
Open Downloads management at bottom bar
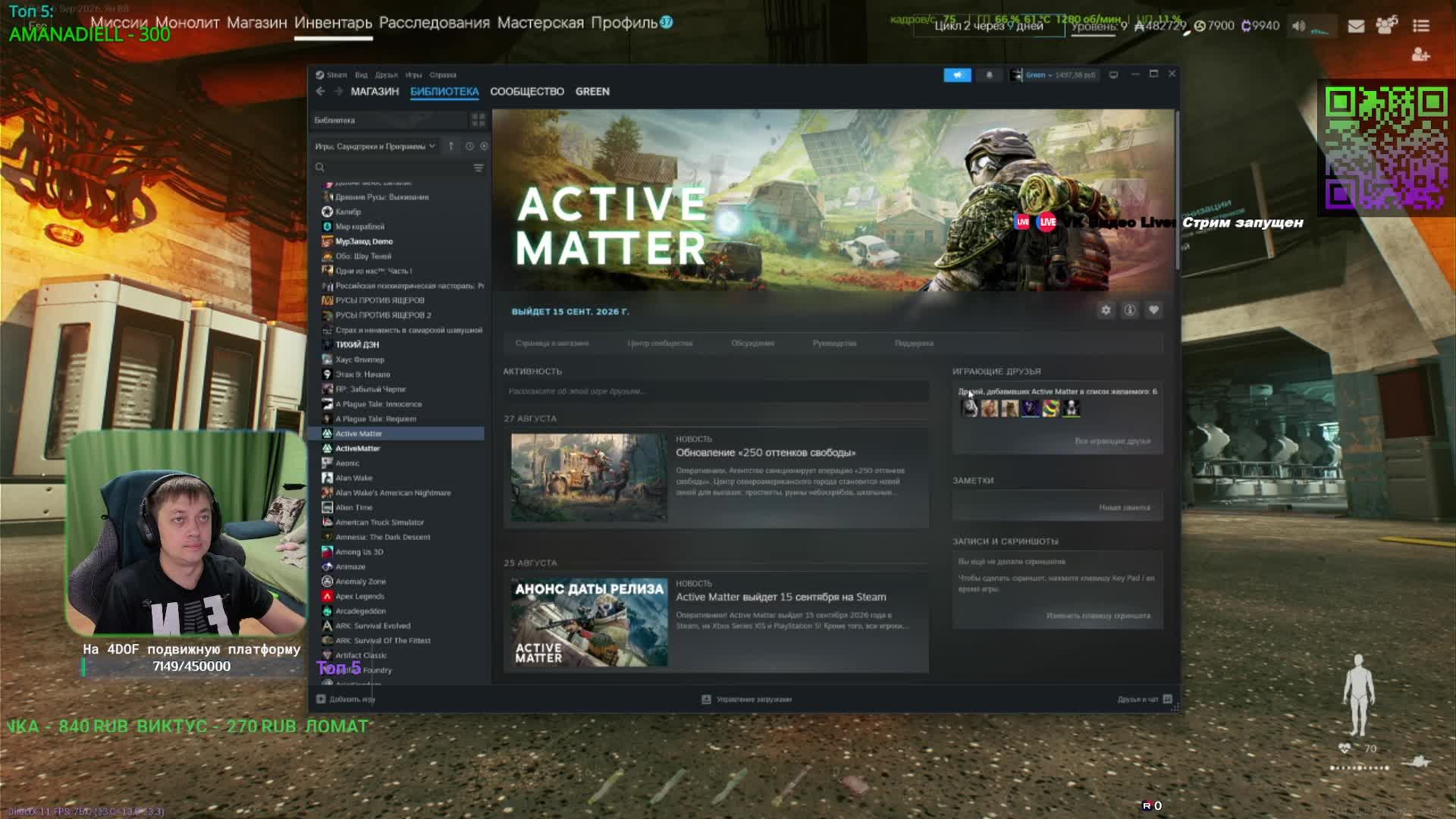click(x=747, y=699)
